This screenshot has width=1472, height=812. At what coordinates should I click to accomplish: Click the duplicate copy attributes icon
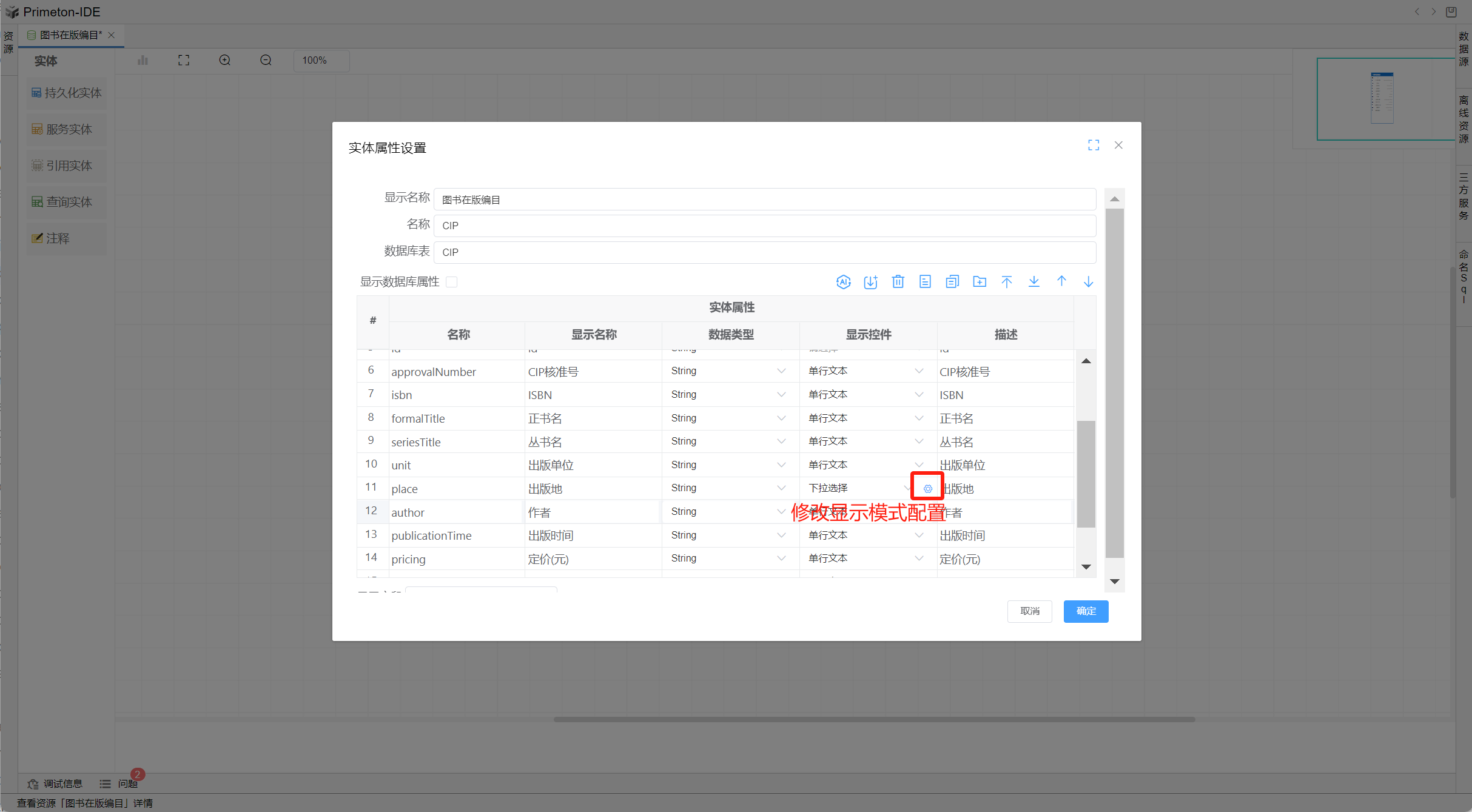click(x=952, y=281)
